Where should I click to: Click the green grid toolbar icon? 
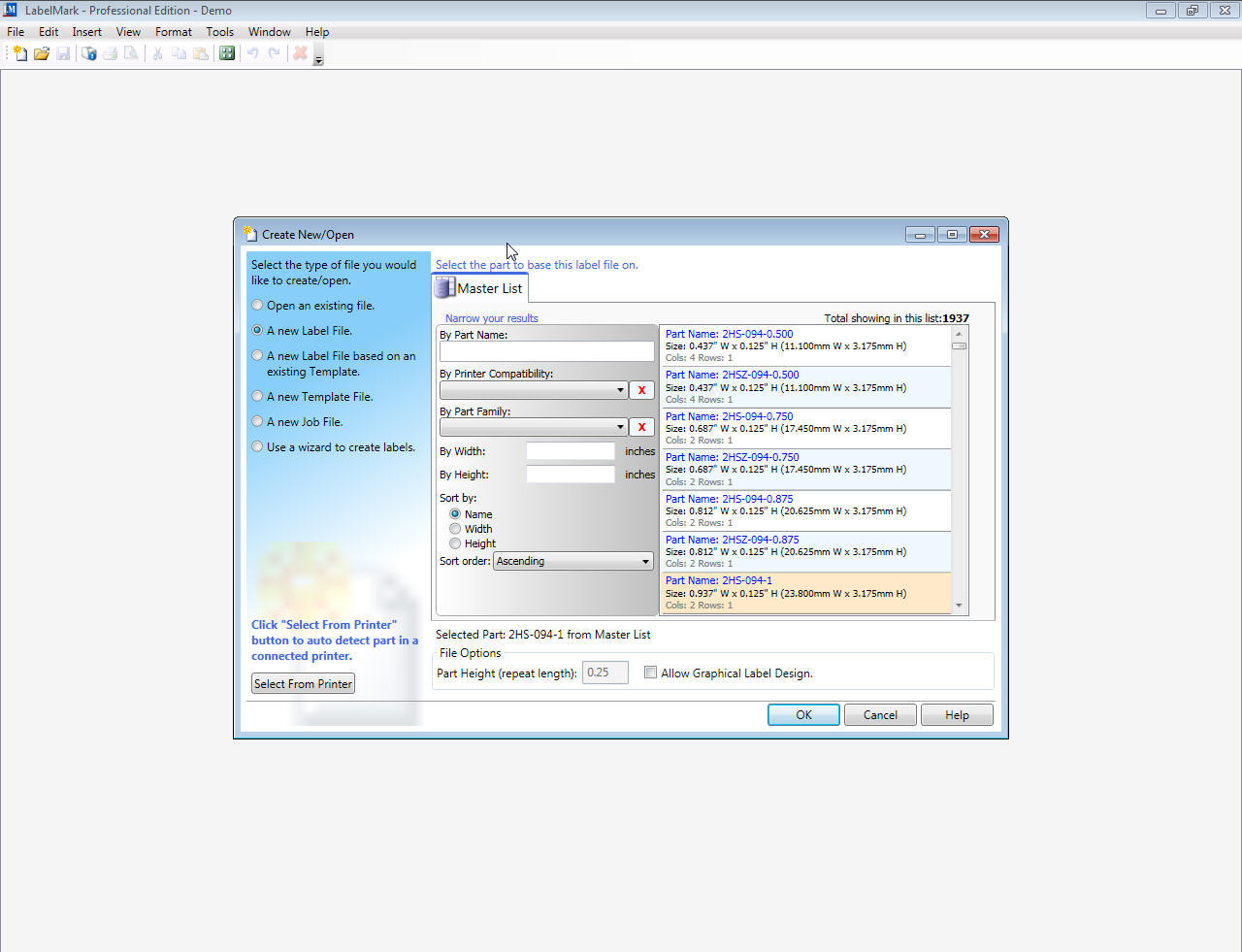[227, 53]
